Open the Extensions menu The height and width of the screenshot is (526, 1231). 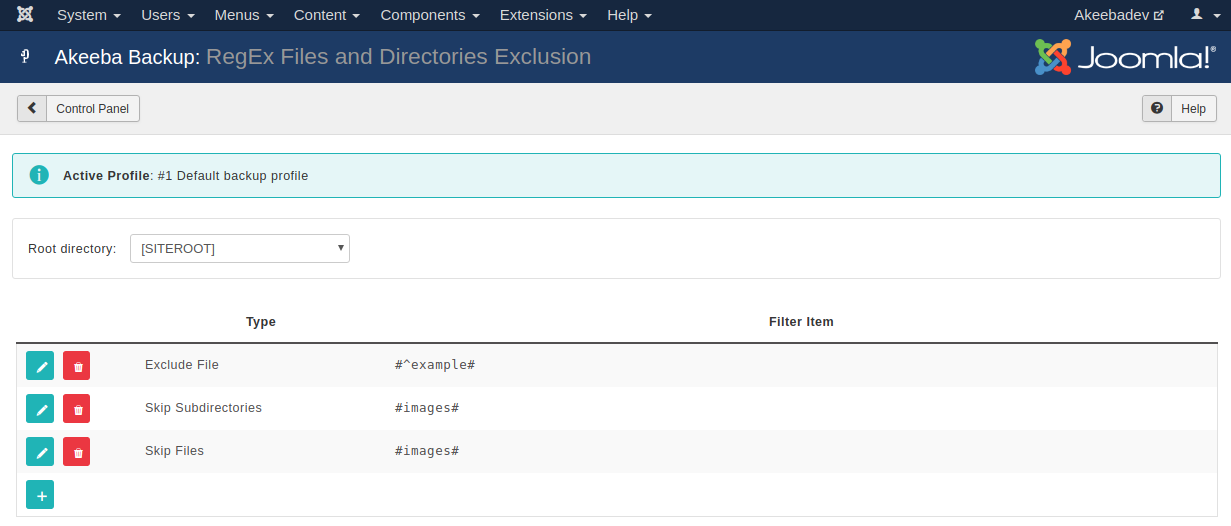543,15
